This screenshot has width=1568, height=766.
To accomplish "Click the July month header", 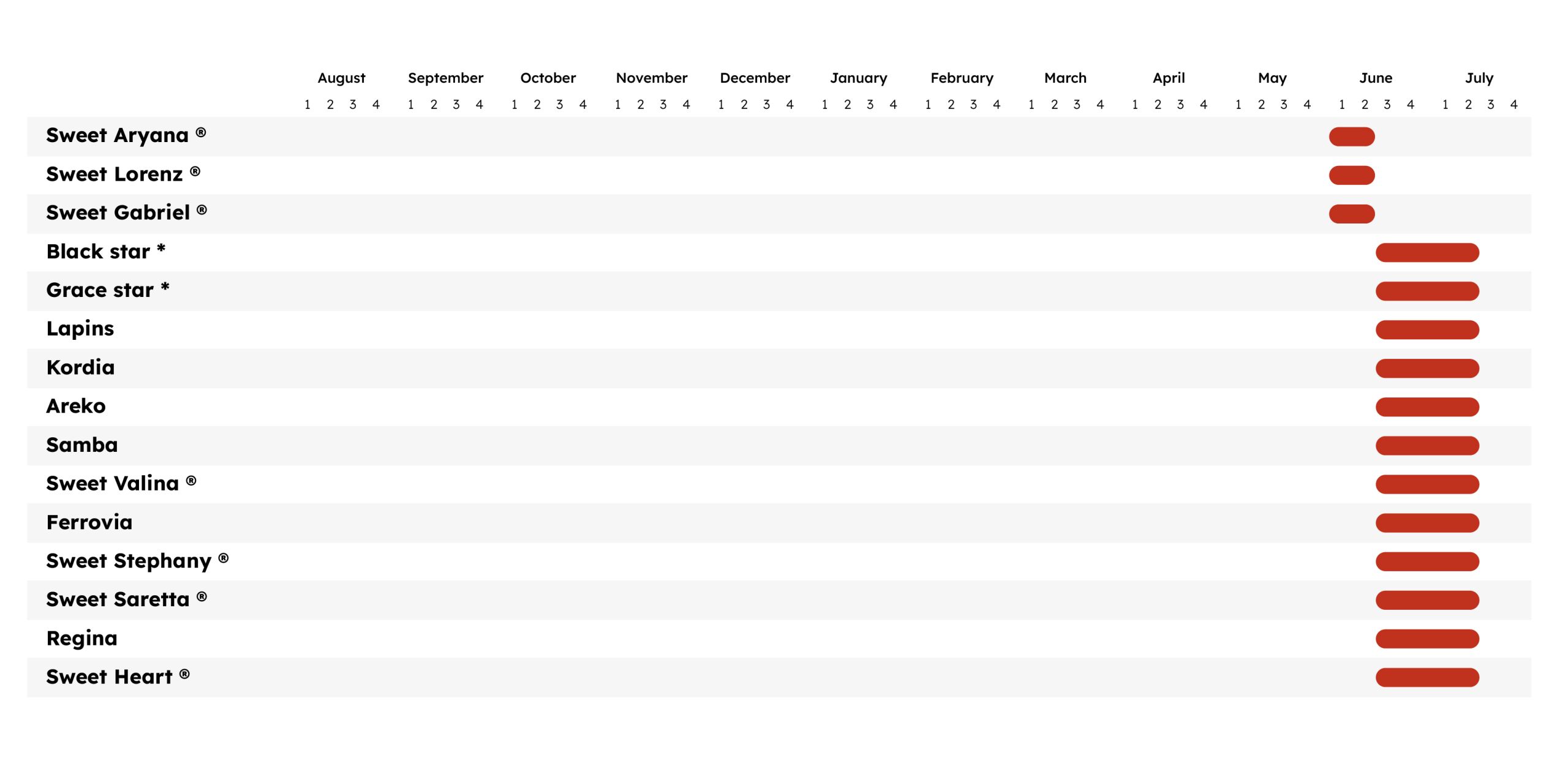I will (1479, 78).
